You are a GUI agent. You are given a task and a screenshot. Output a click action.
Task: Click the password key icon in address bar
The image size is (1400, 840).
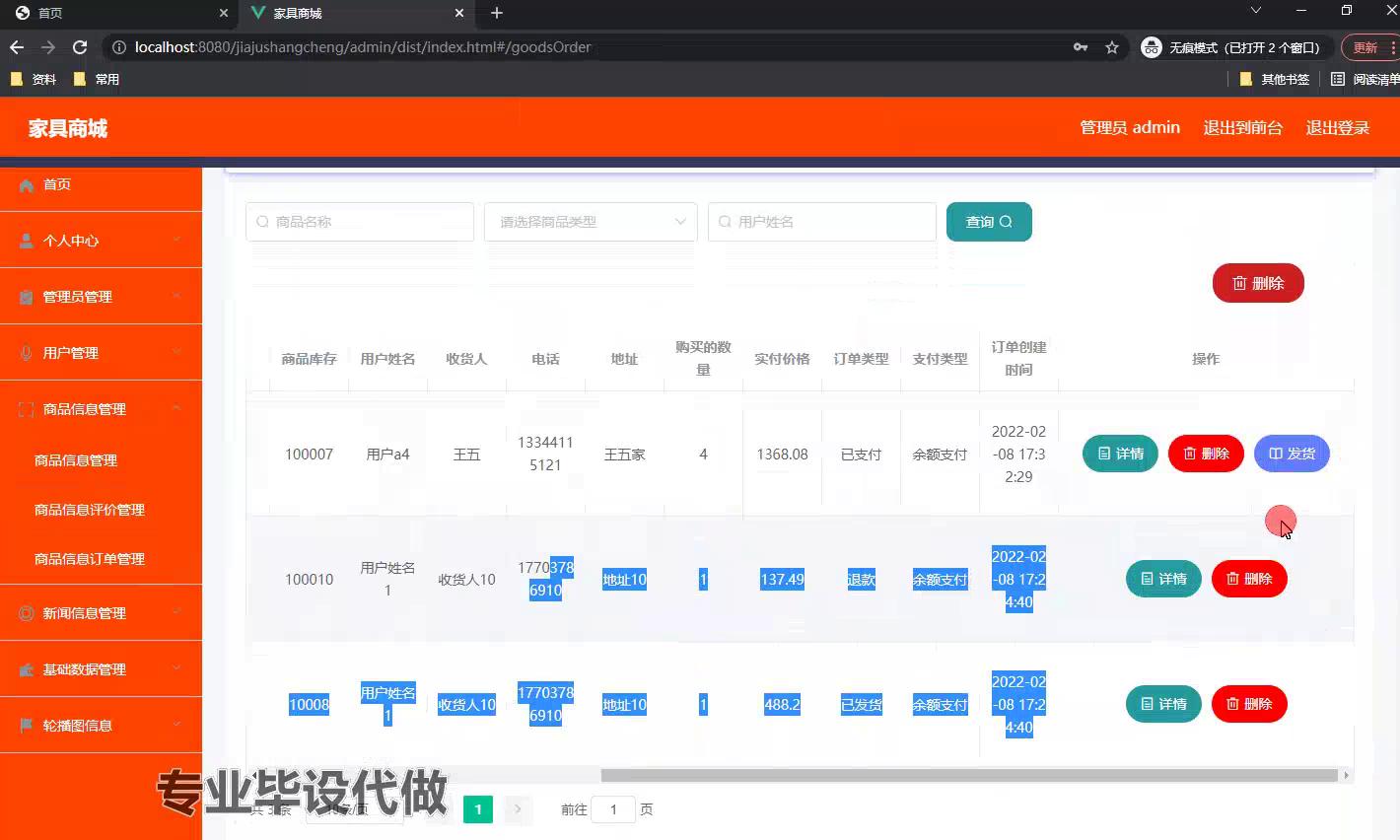click(1081, 47)
